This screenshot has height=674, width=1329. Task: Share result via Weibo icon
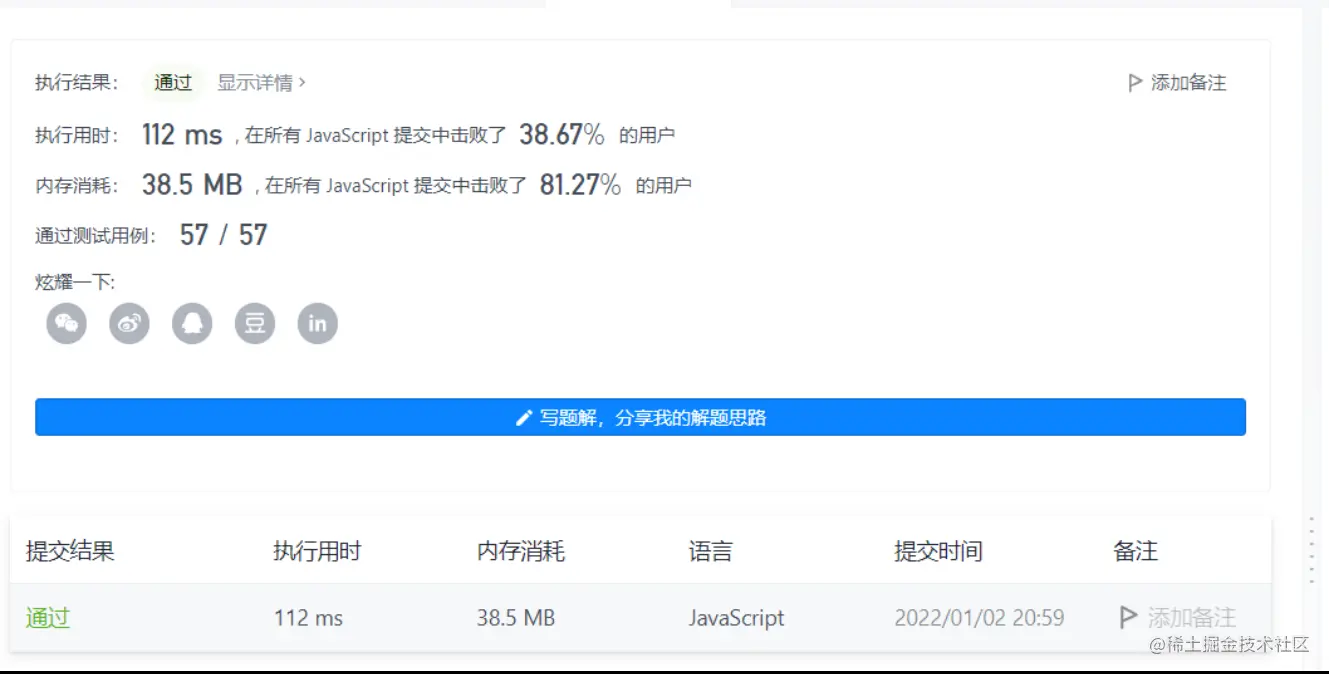(x=129, y=324)
